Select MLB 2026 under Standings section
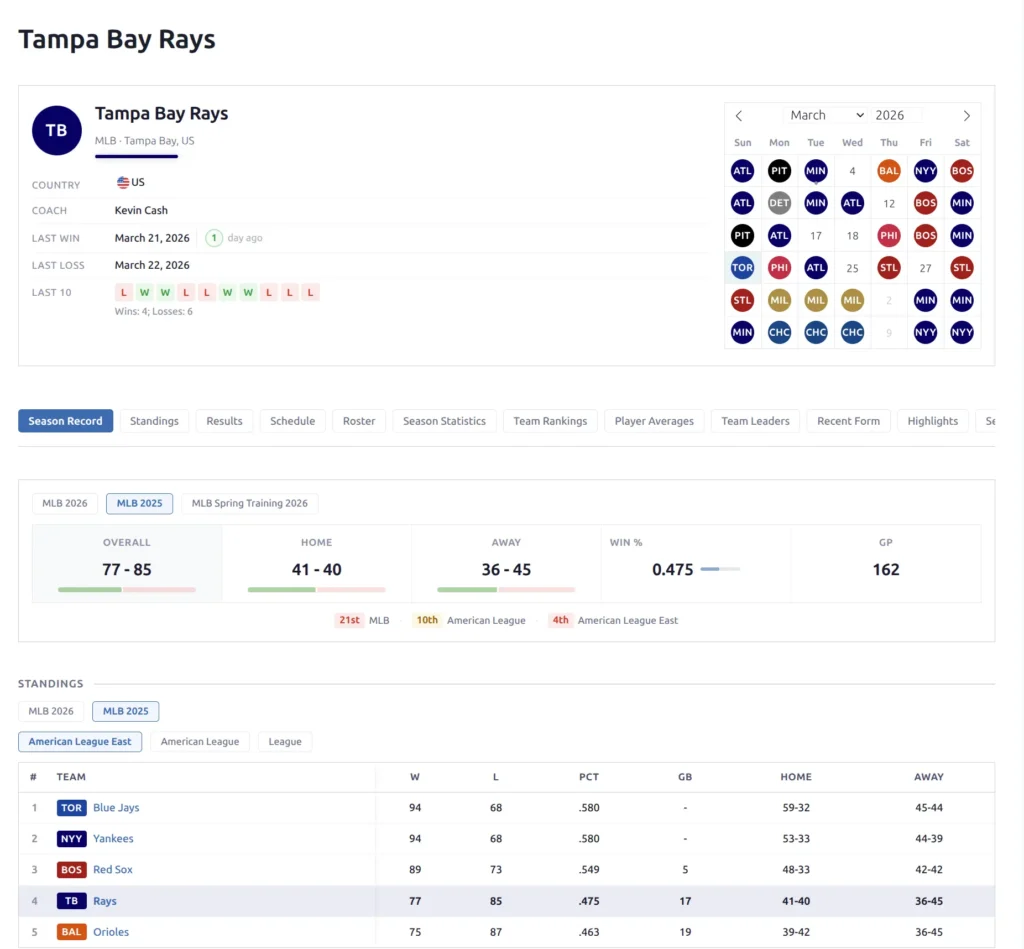The image size is (1024, 949). pos(51,711)
